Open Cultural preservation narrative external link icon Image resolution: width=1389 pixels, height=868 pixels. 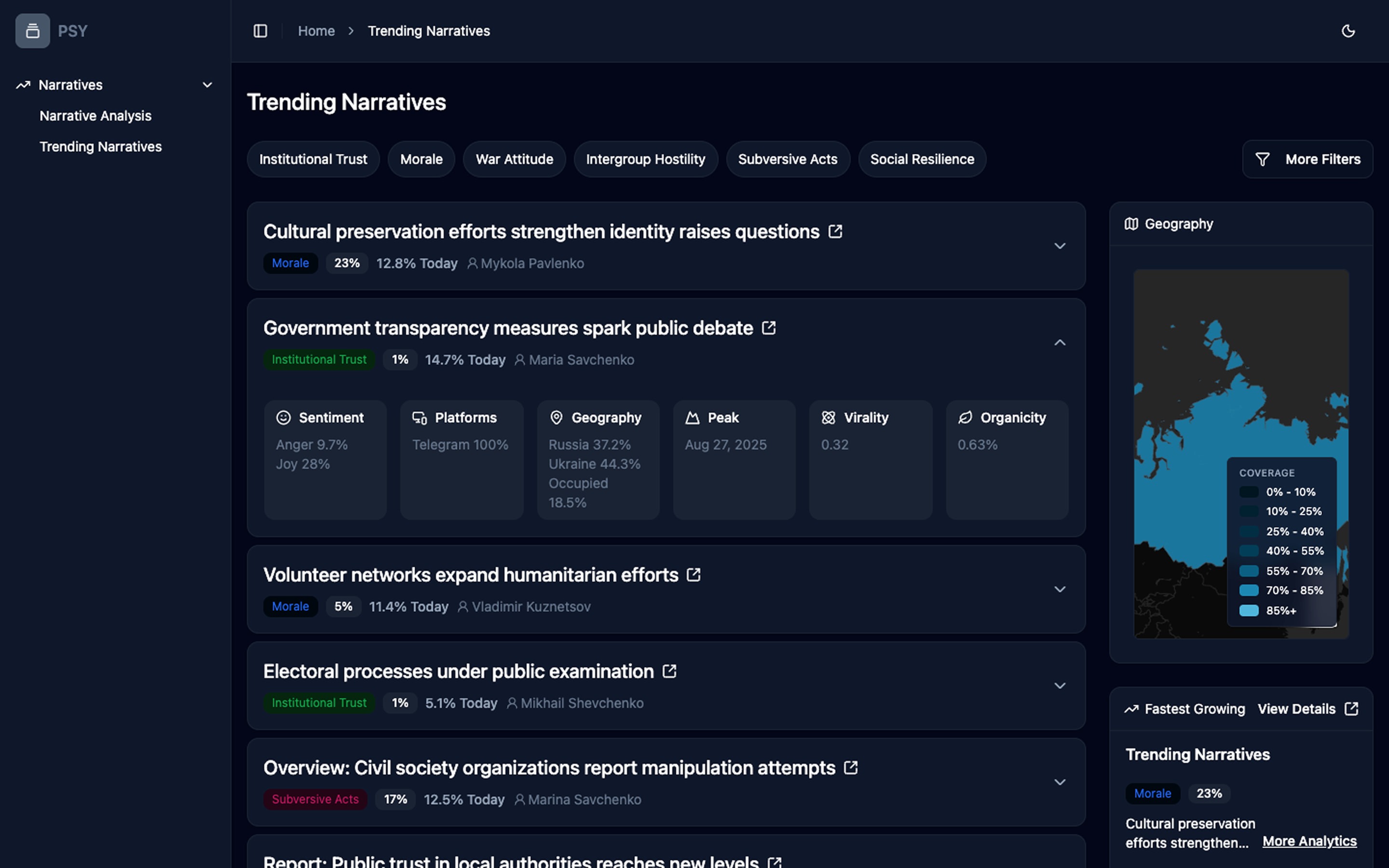[x=835, y=231]
